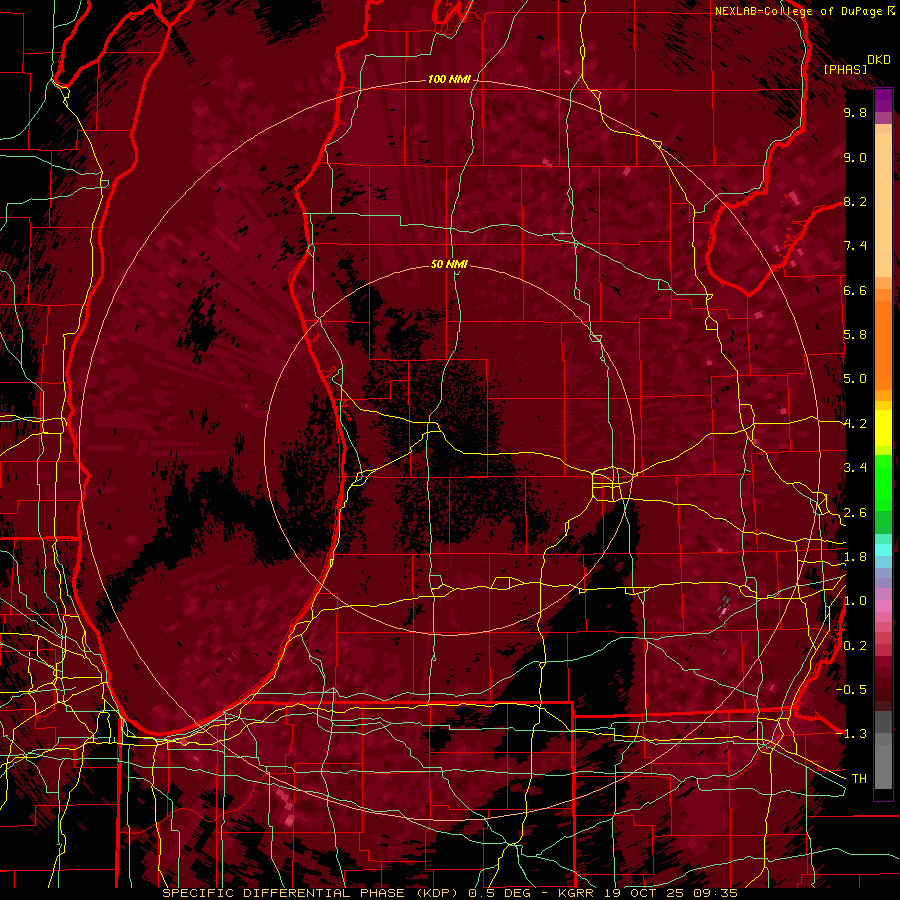Click the green band of the color scale

[x=883, y=483]
